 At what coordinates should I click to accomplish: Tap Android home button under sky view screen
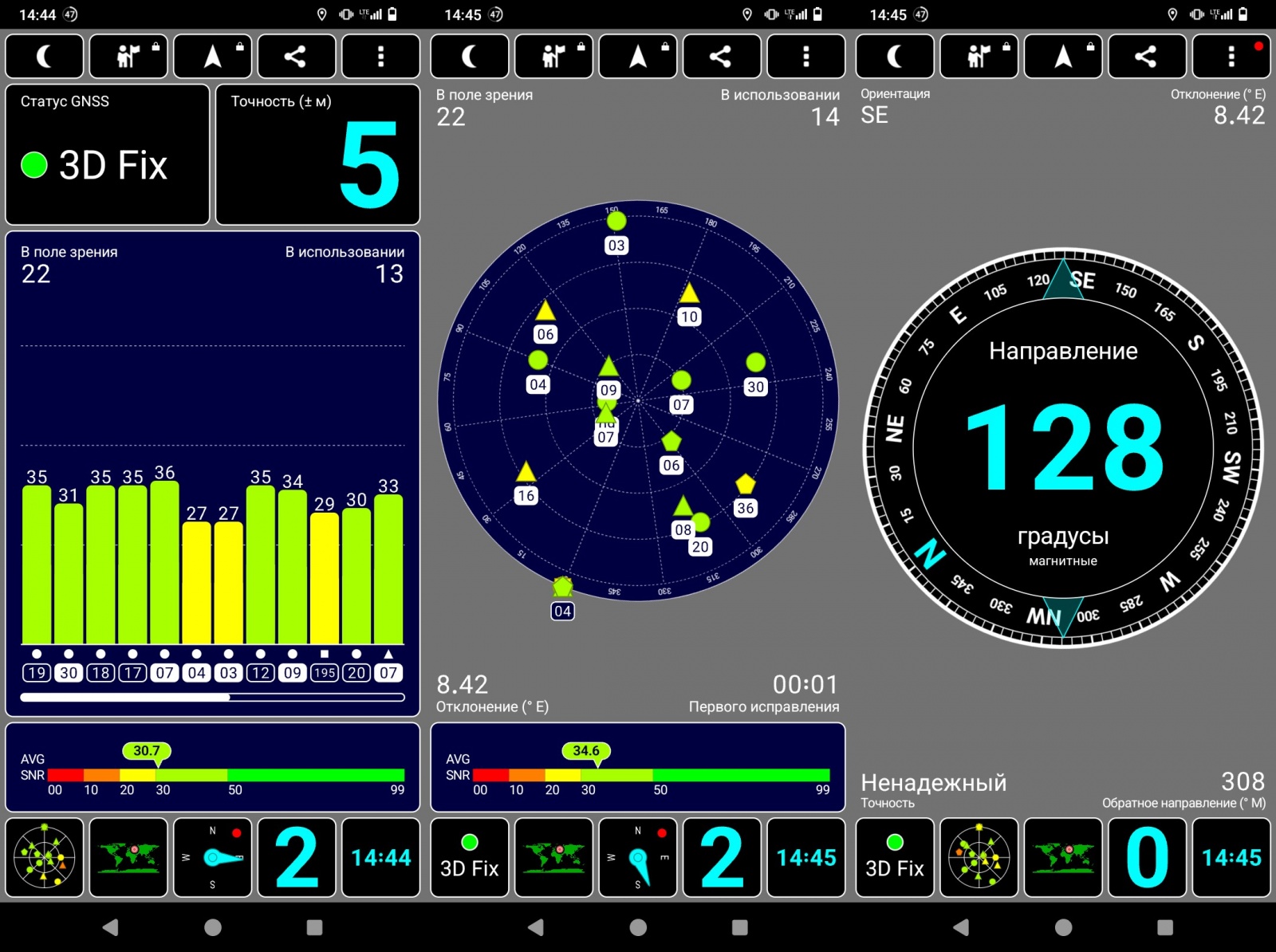coord(638,927)
